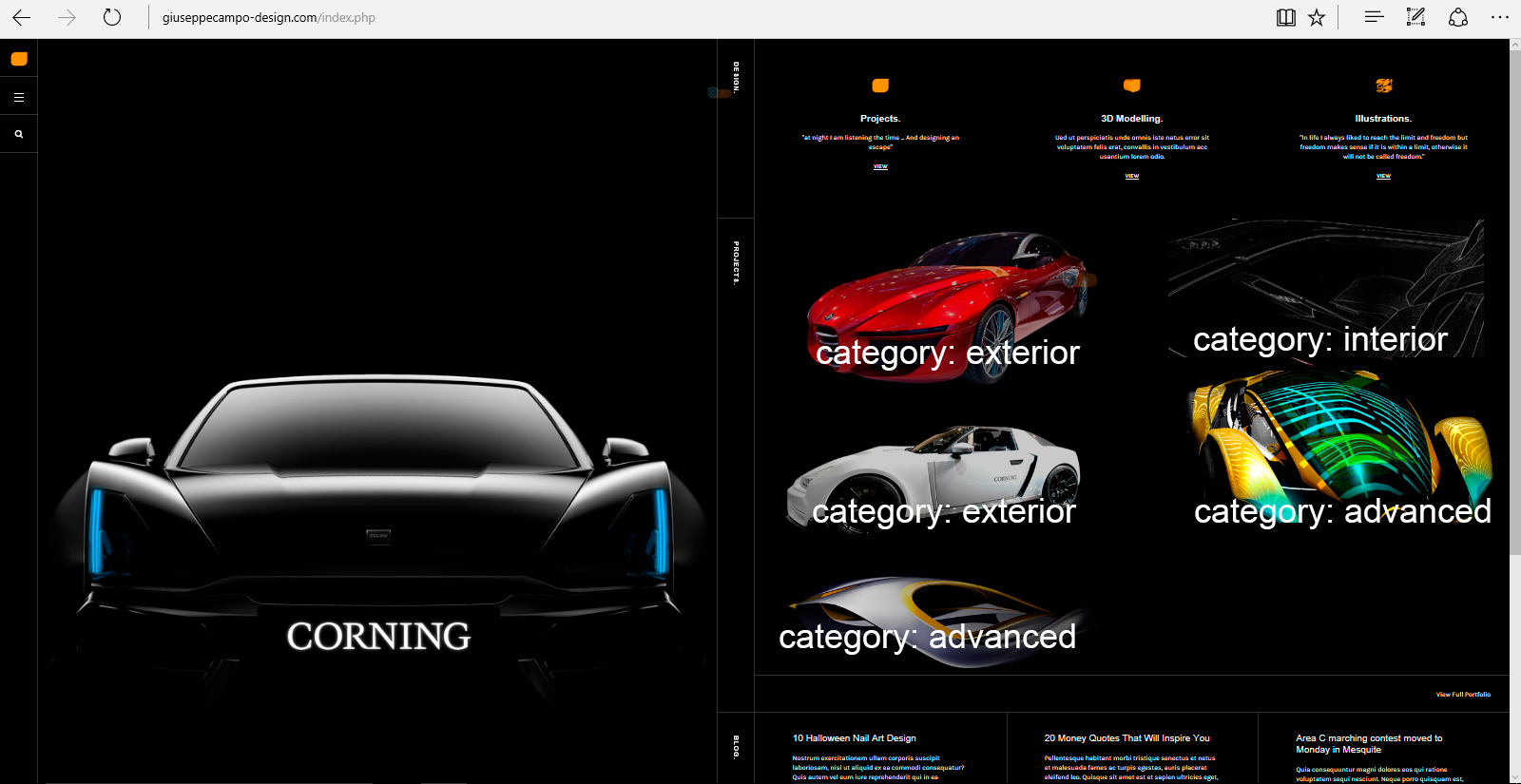Go back to the previous page
Screen dimensions: 1521x784
tap(21, 17)
